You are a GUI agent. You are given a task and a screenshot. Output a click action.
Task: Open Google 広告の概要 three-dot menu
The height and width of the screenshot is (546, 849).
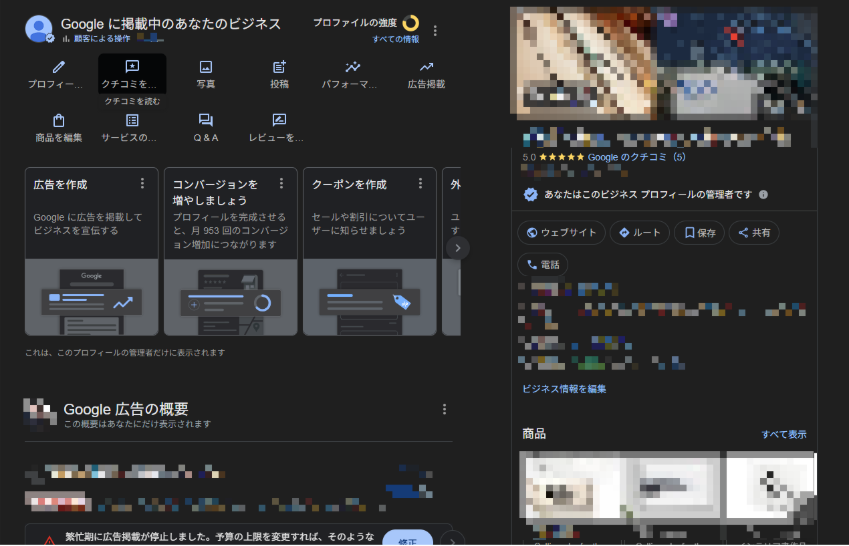pyautogui.click(x=445, y=410)
